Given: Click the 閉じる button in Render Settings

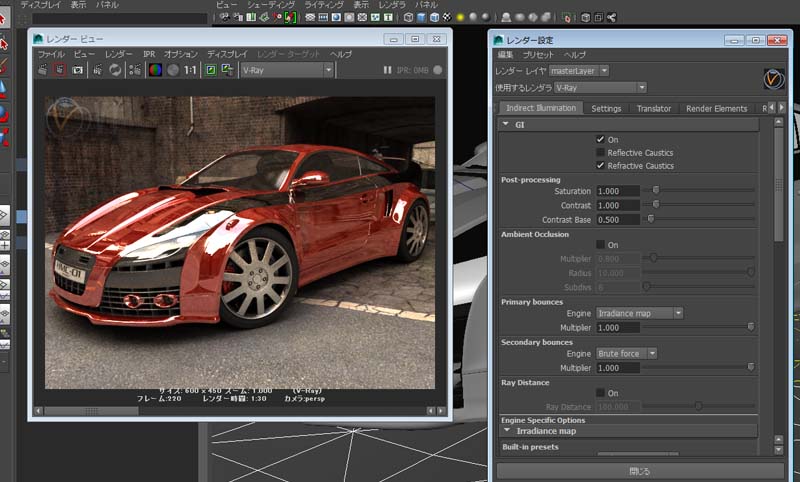Looking at the screenshot, I should [640, 471].
